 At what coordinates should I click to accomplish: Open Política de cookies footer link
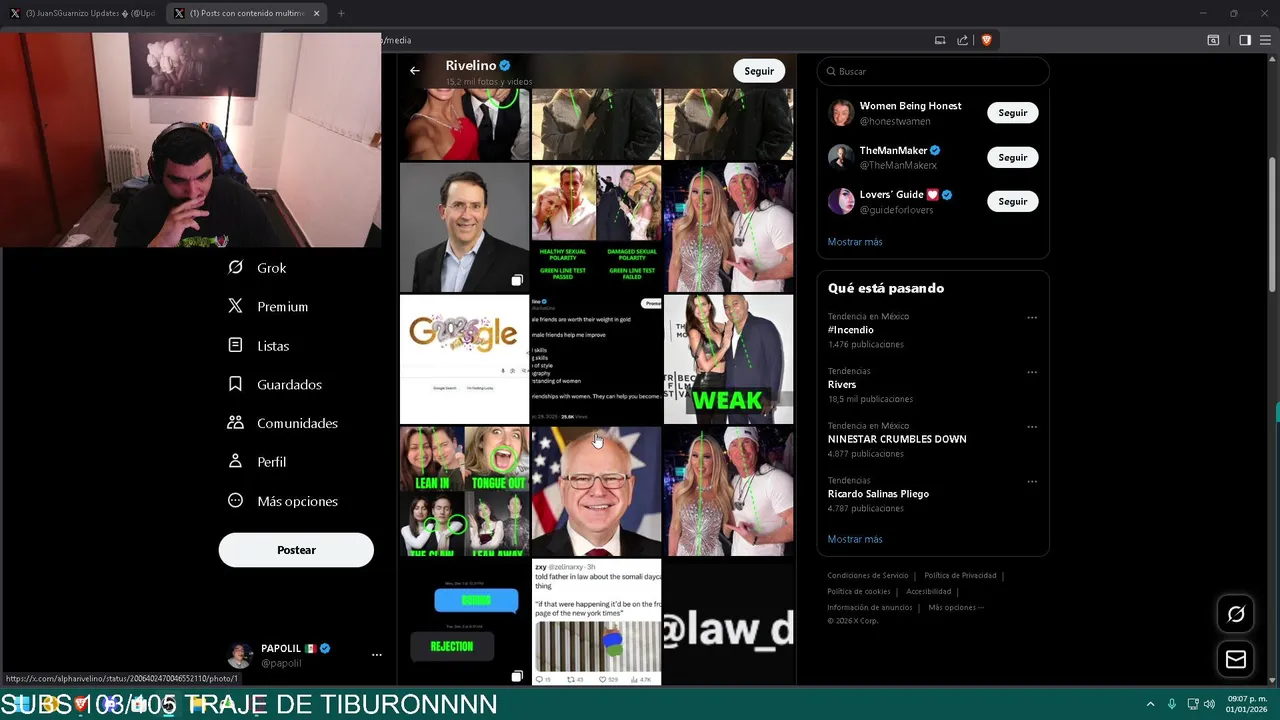coord(859,592)
